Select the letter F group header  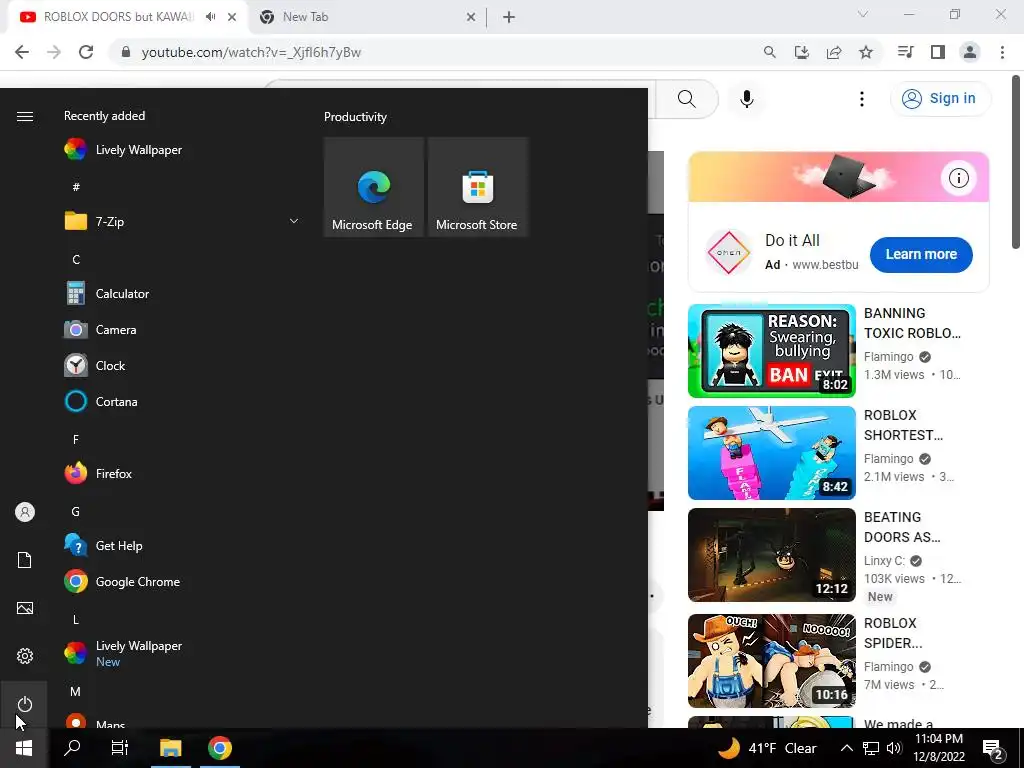pyautogui.click(x=76, y=440)
